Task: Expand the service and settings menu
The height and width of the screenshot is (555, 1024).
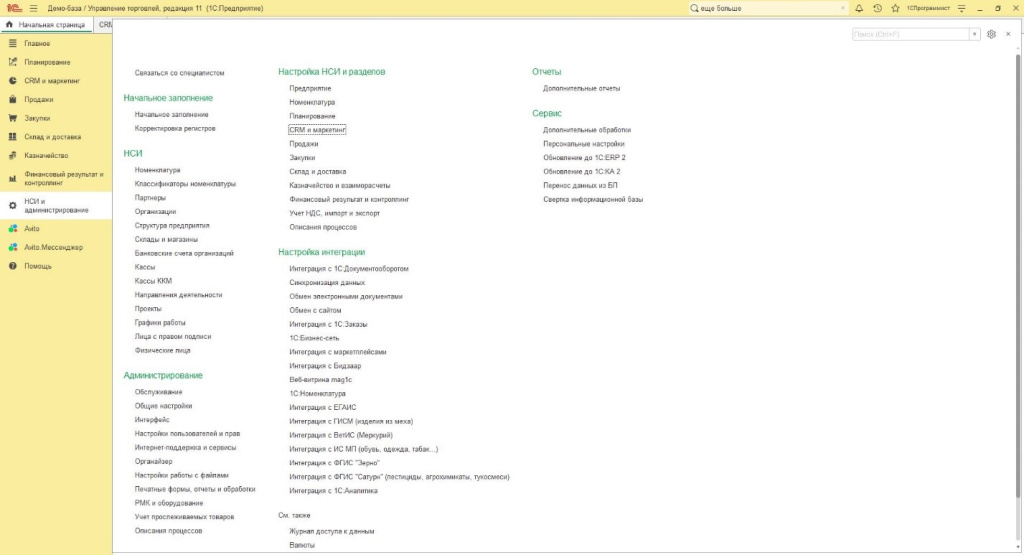Action: click(x=962, y=8)
